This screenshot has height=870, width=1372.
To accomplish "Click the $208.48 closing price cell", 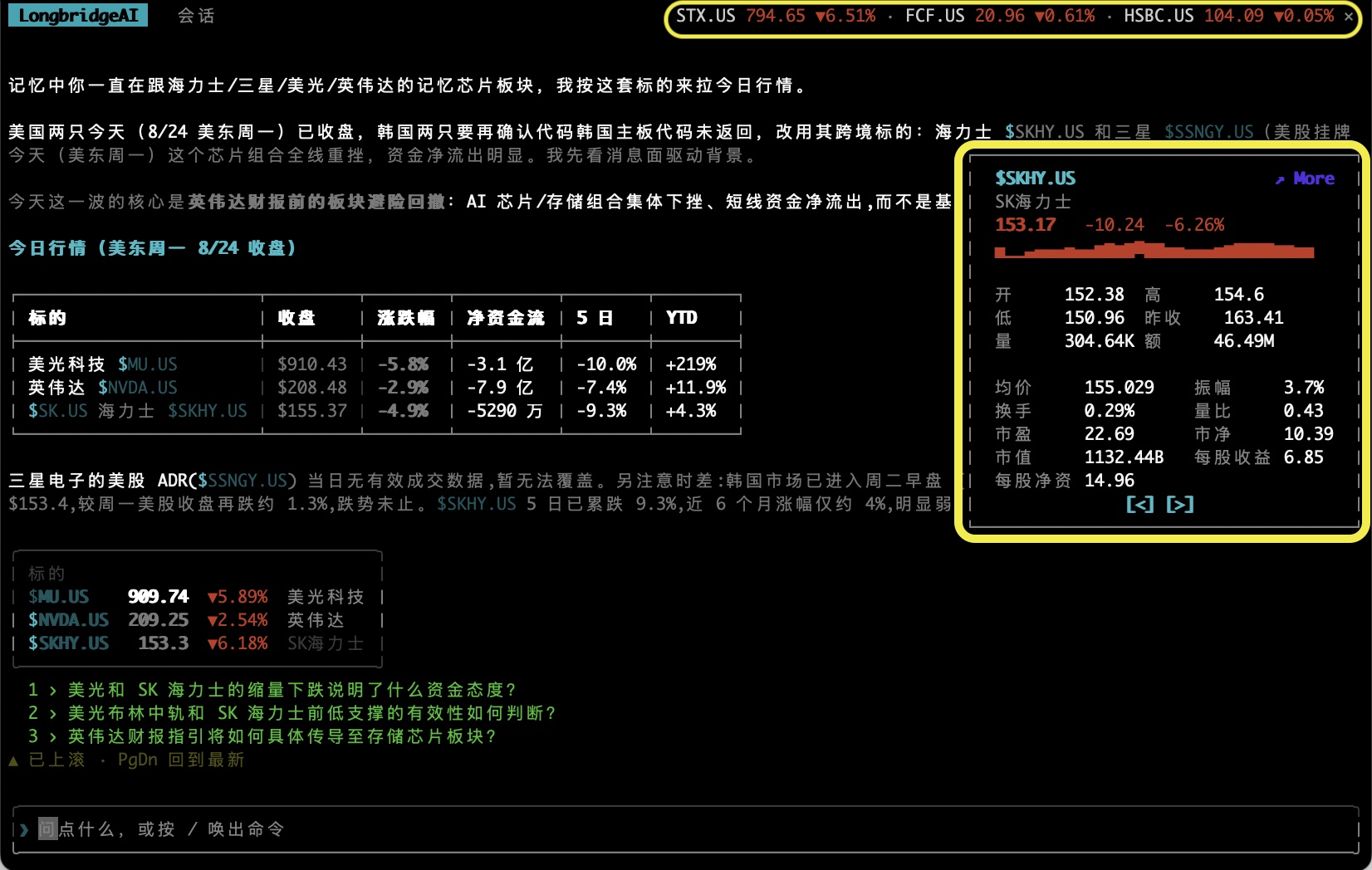I will [x=311, y=388].
